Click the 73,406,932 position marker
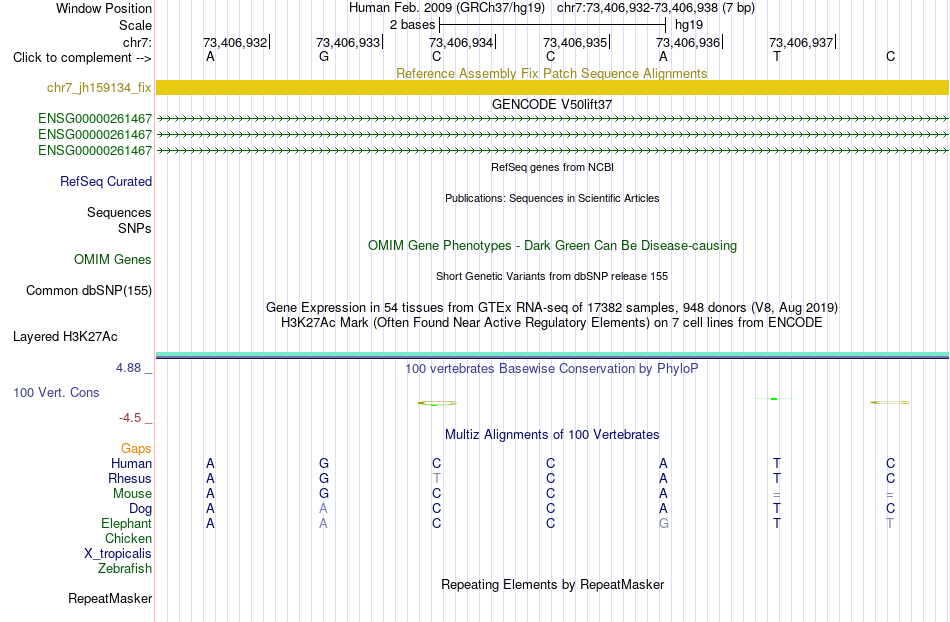This screenshot has height=622, width=950. coord(236,42)
